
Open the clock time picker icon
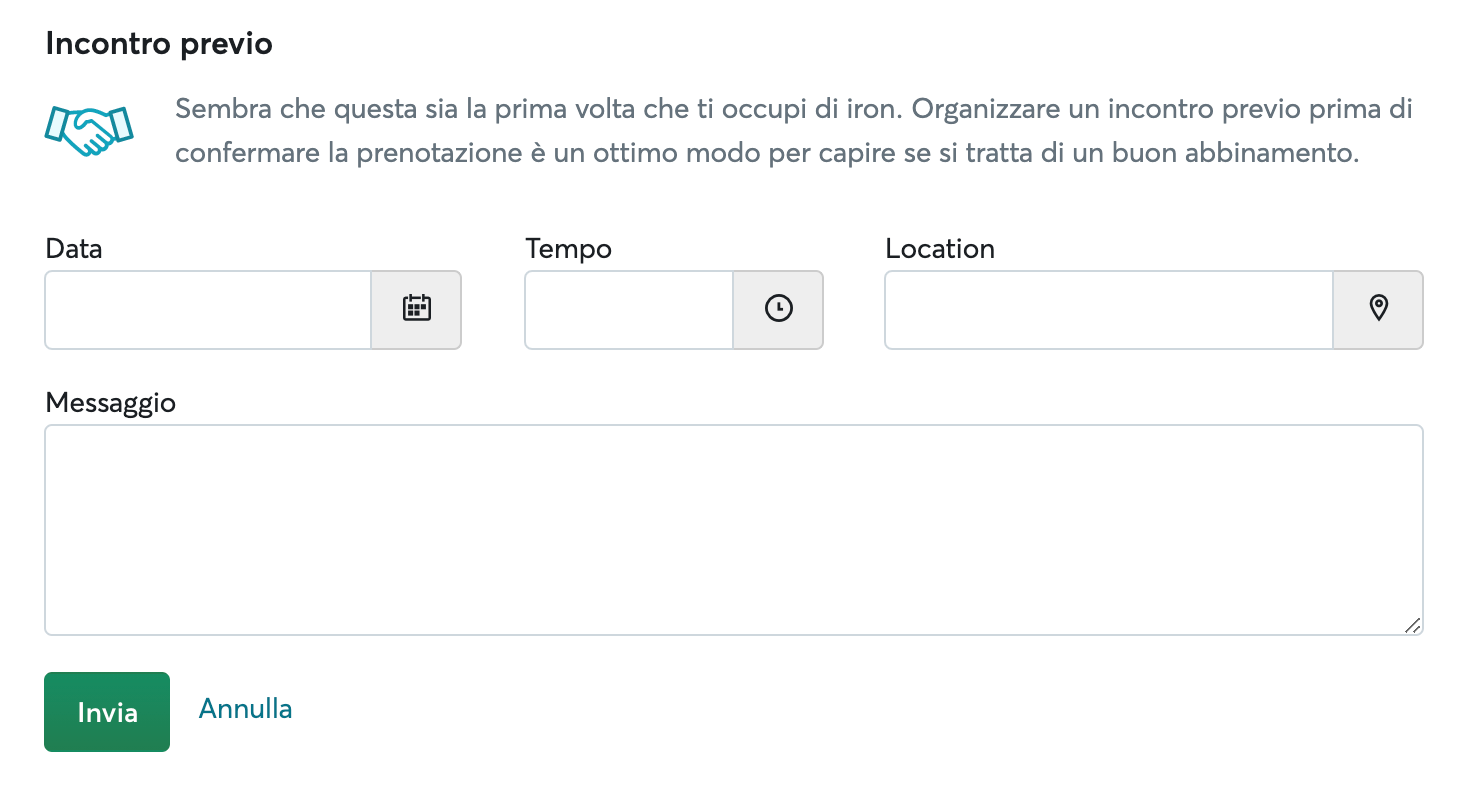(x=778, y=309)
